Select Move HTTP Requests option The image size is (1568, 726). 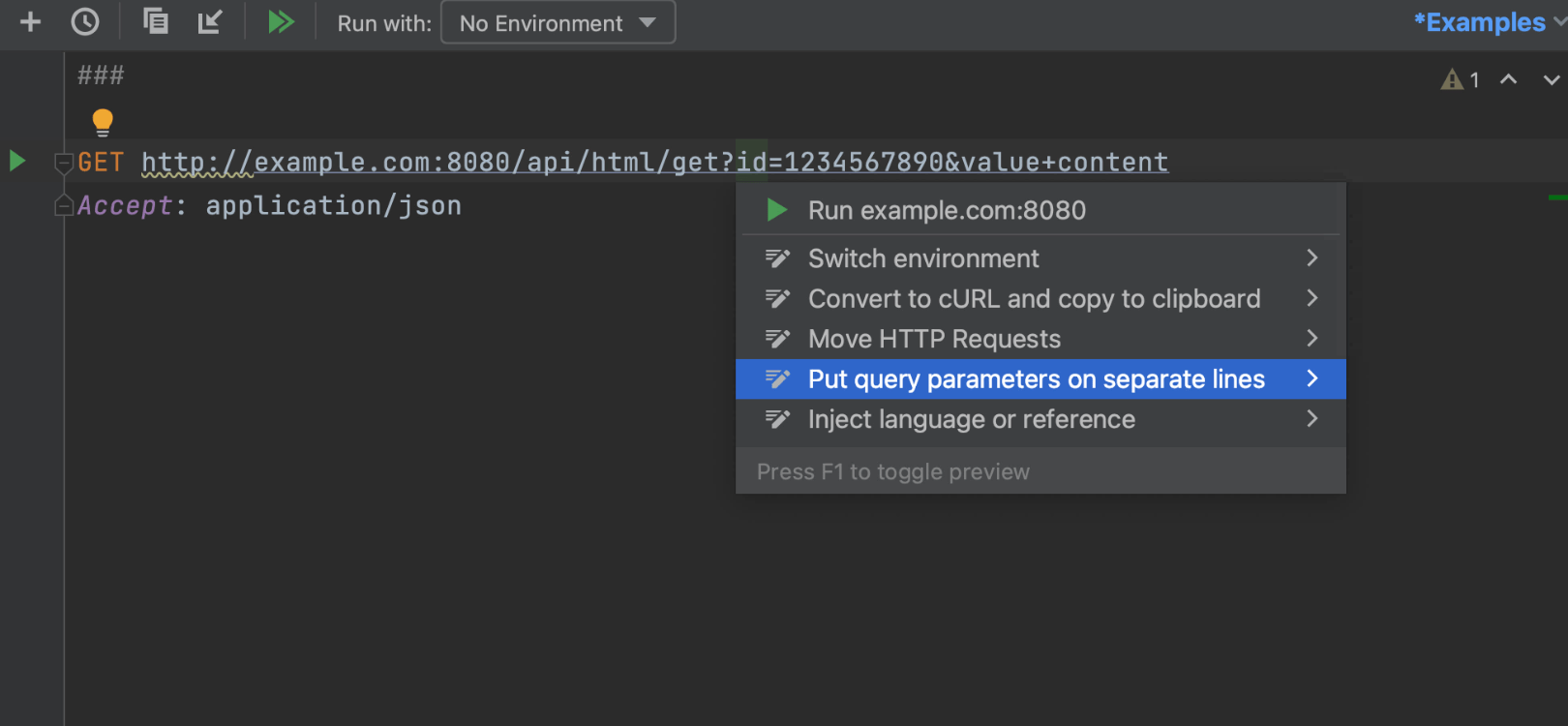coord(934,339)
